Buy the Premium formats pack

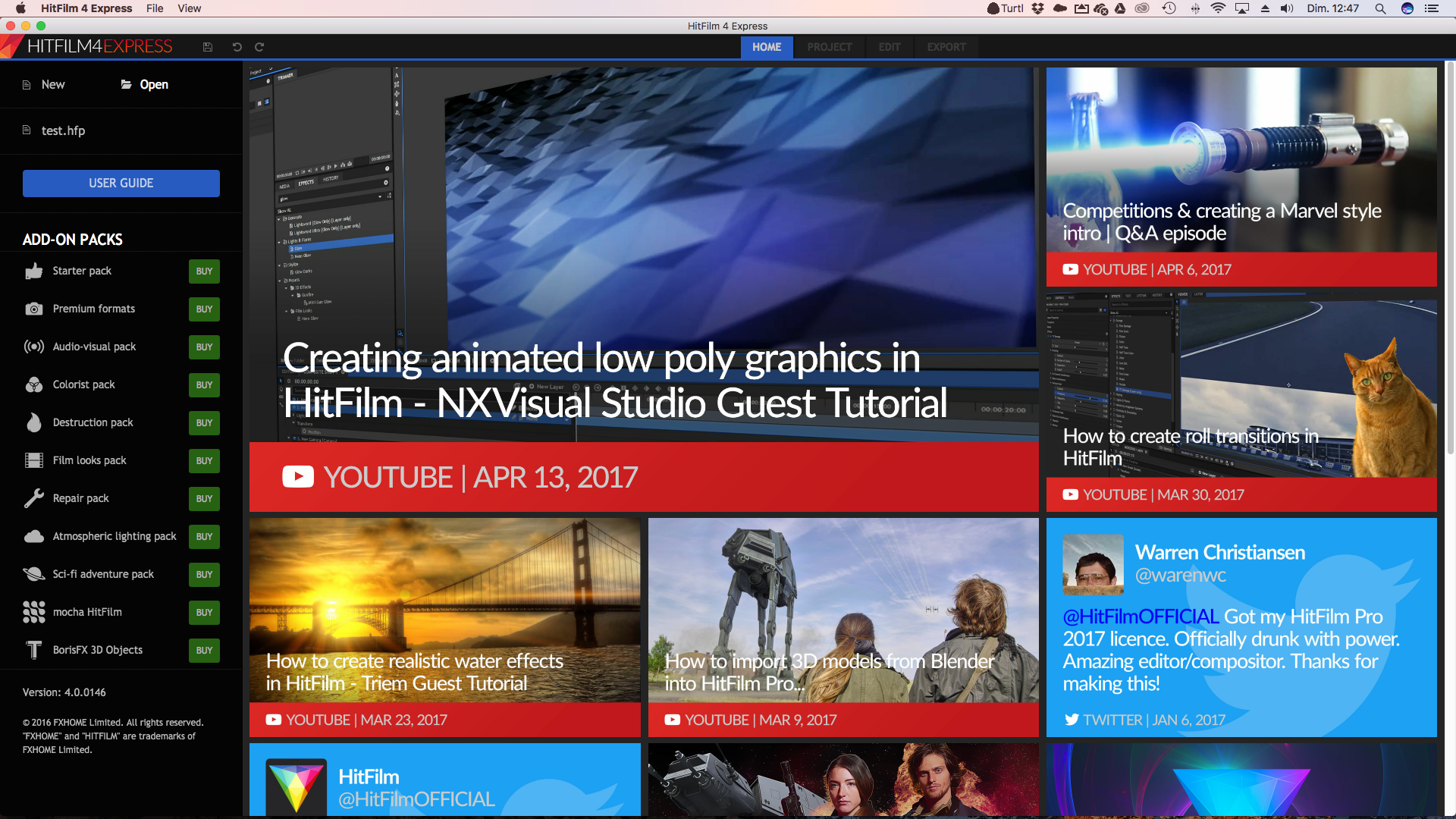(204, 309)
